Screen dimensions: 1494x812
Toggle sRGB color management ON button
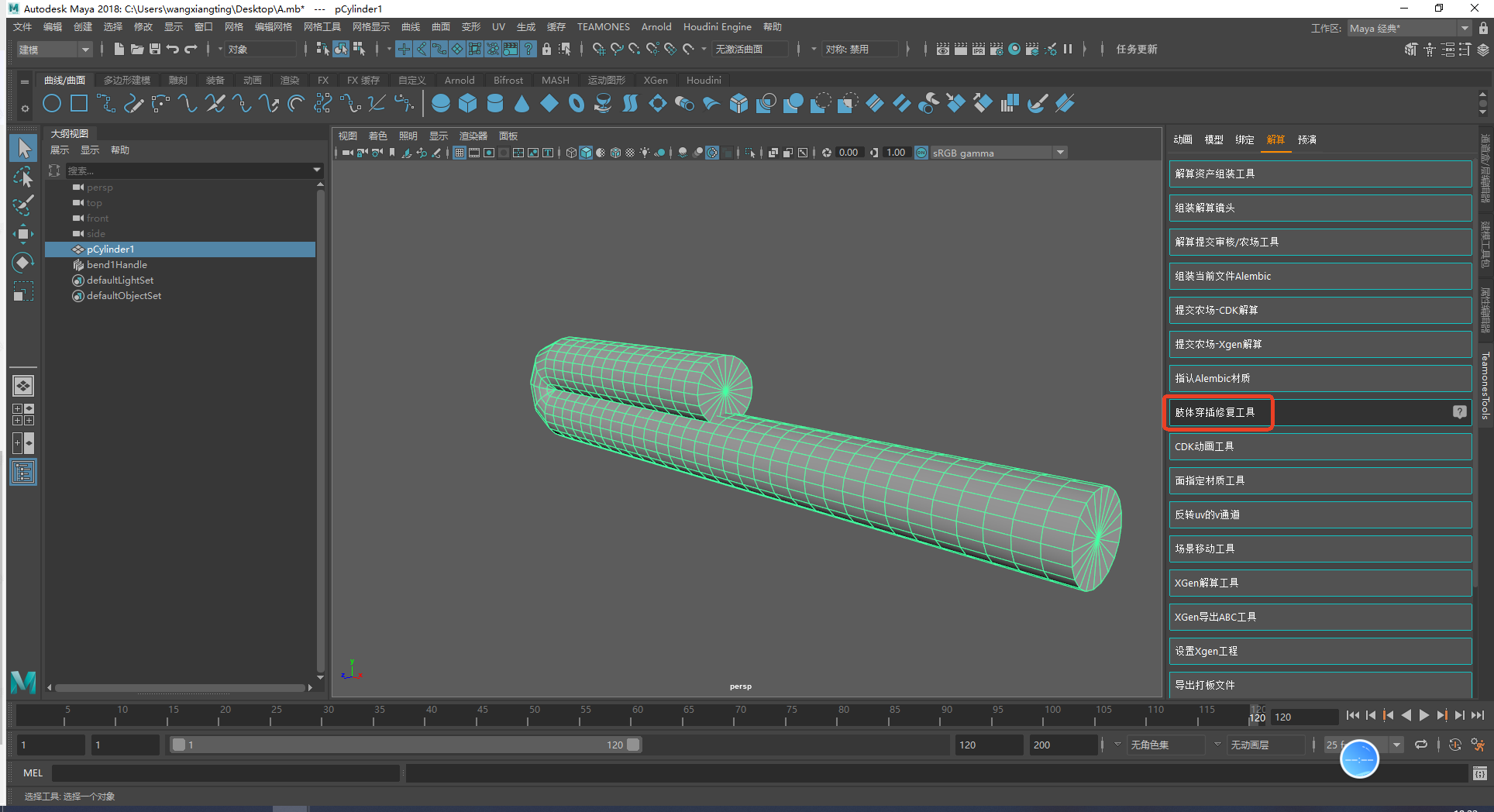[921, 153]
